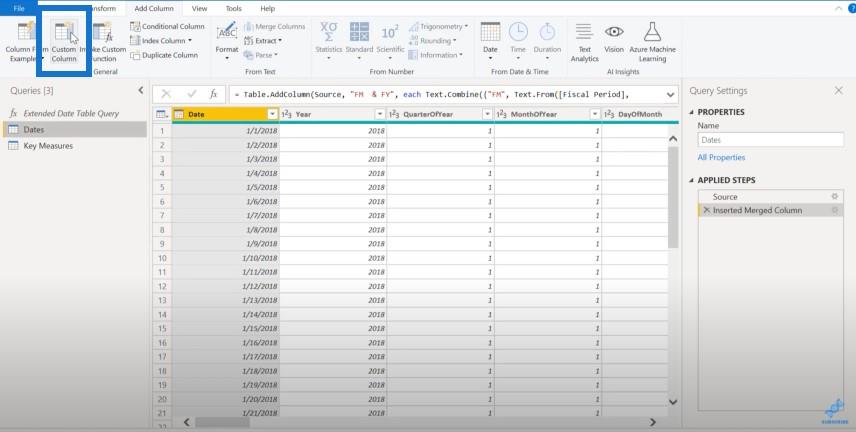This screenshot has width=856, height=432.
Task: Add a Conditional Column
Action: [x=167, y=26]
